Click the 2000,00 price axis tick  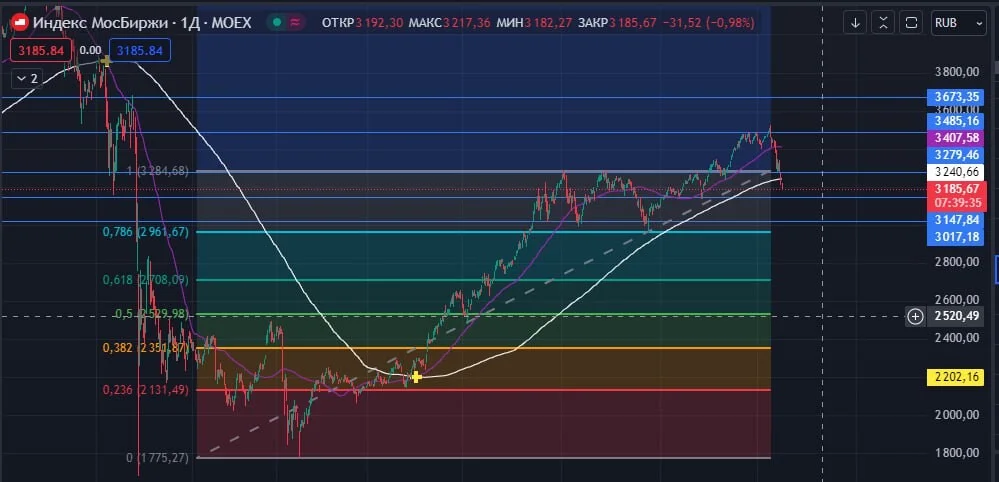[956, 415]
